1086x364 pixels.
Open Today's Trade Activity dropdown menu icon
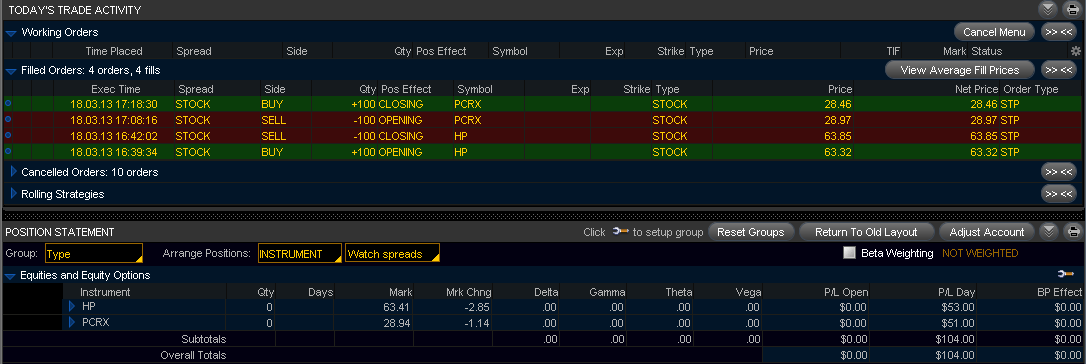pos(1048,10)
